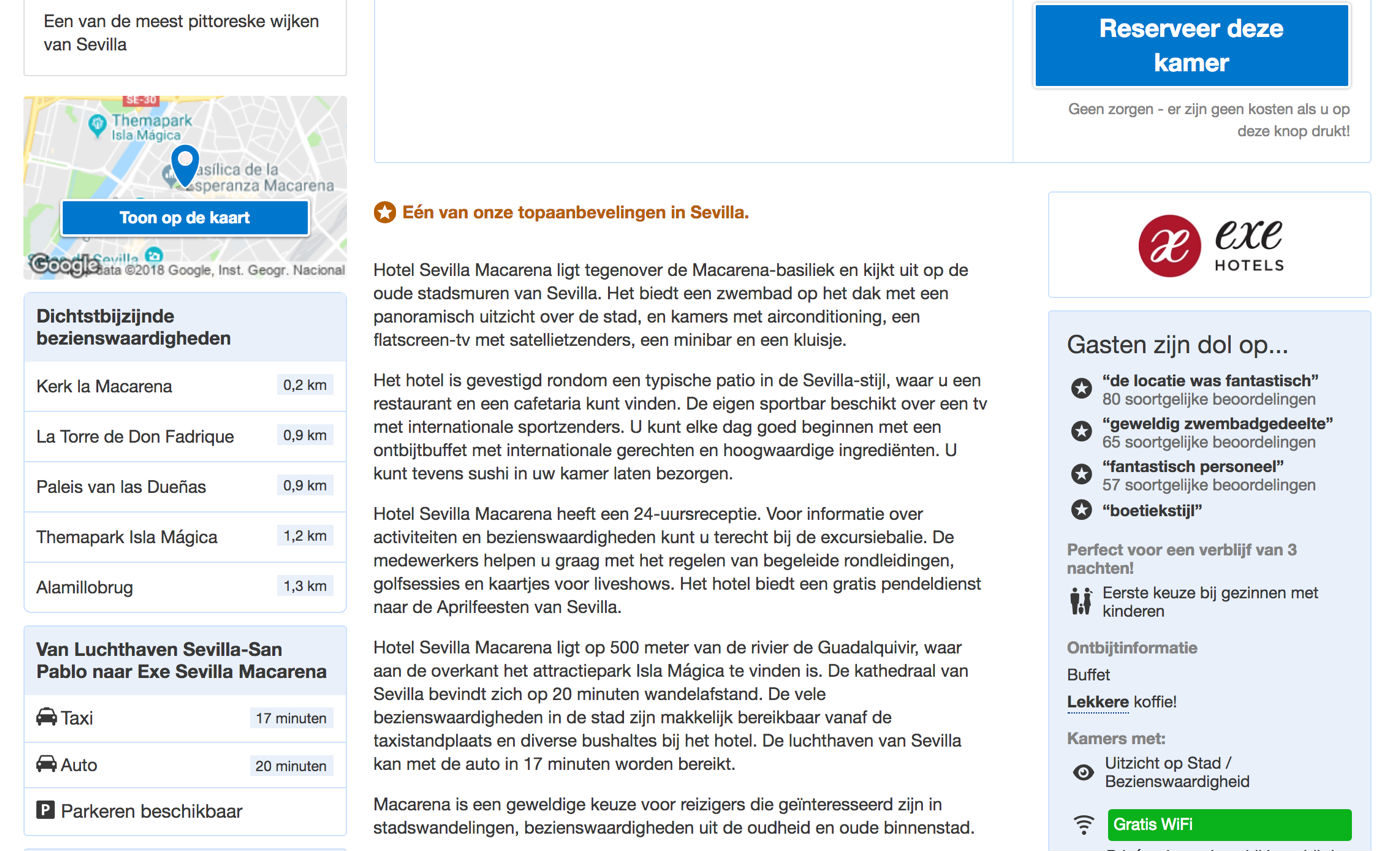
Task: Select Paleis van las Dueñas entry
Action: coord(121,487)
